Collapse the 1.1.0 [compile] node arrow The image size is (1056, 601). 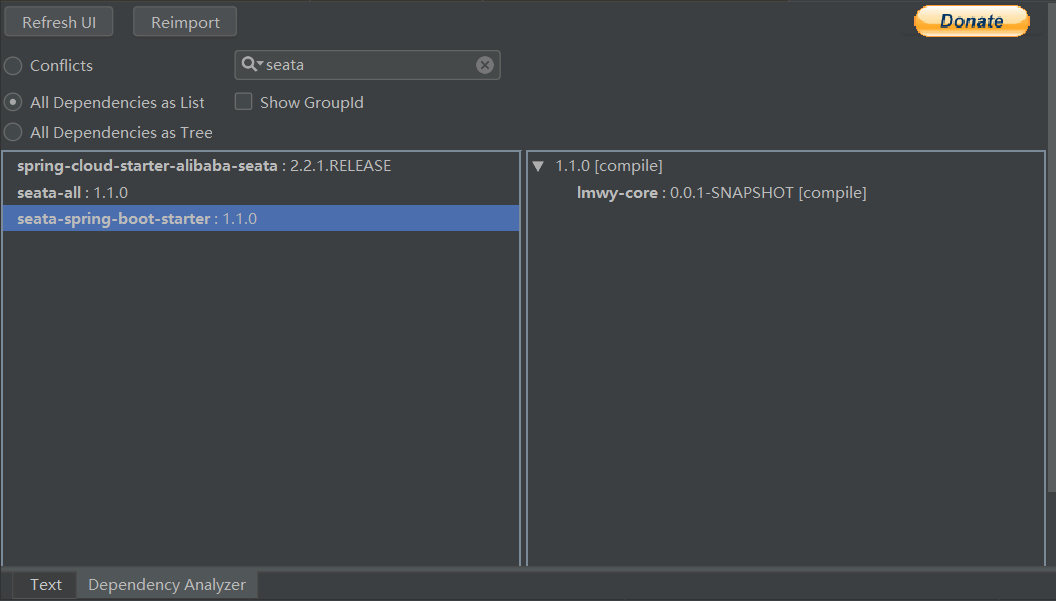pos(538,166)
